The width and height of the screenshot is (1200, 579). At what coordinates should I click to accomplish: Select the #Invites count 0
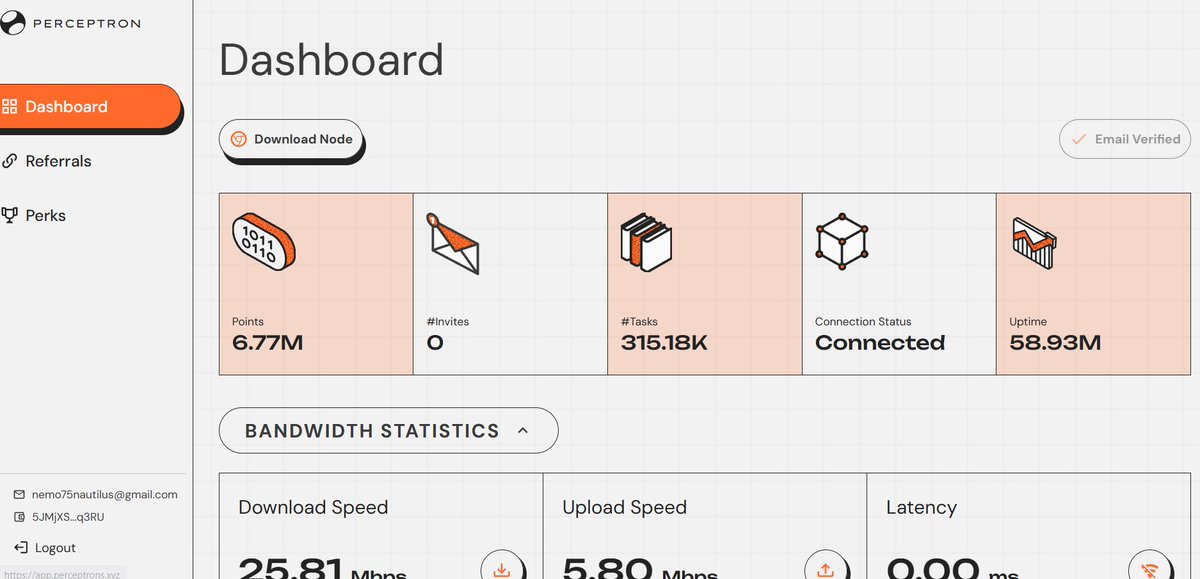tap(435, 343)
